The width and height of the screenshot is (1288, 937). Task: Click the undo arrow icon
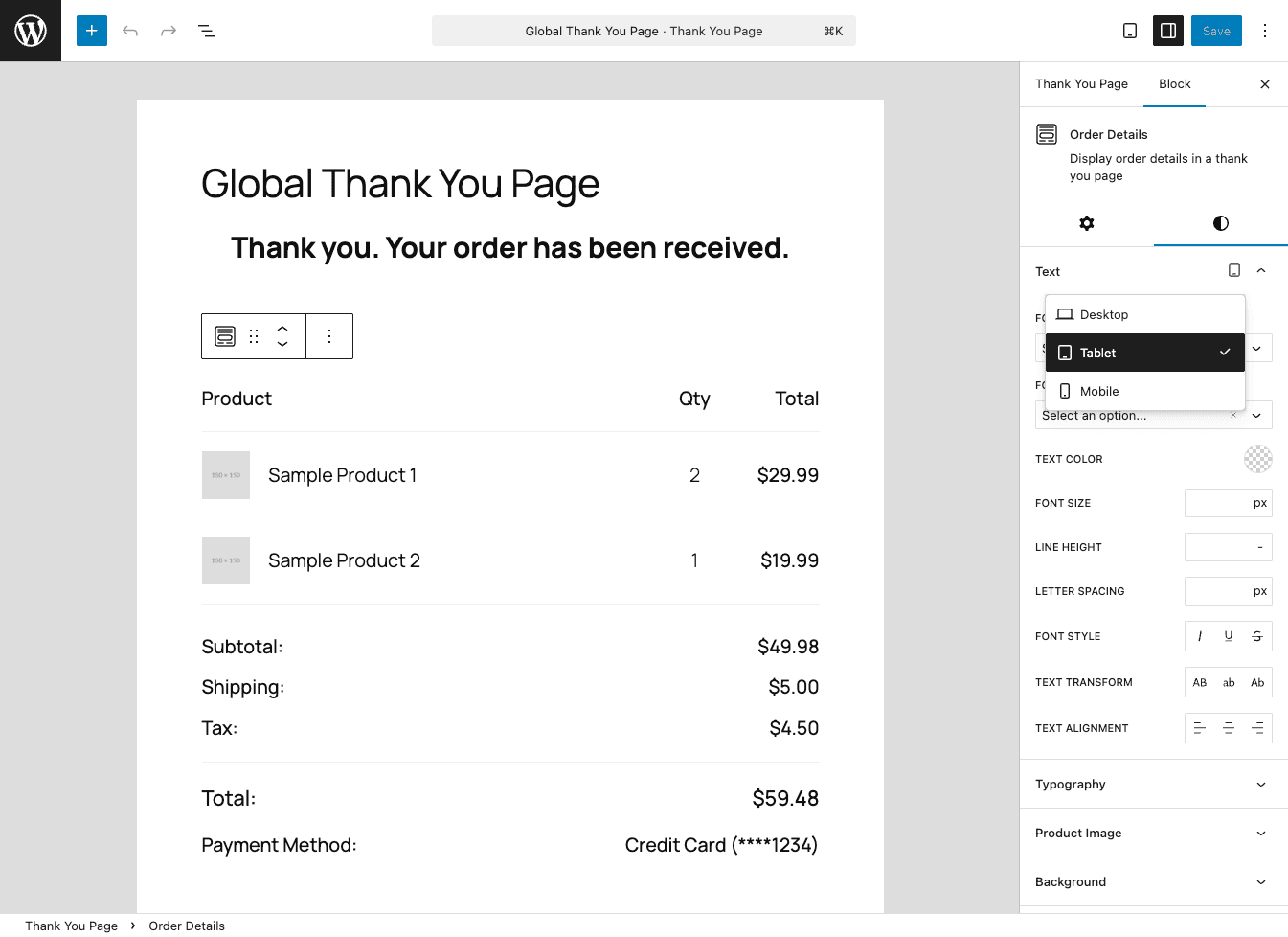tap(130, 31)
